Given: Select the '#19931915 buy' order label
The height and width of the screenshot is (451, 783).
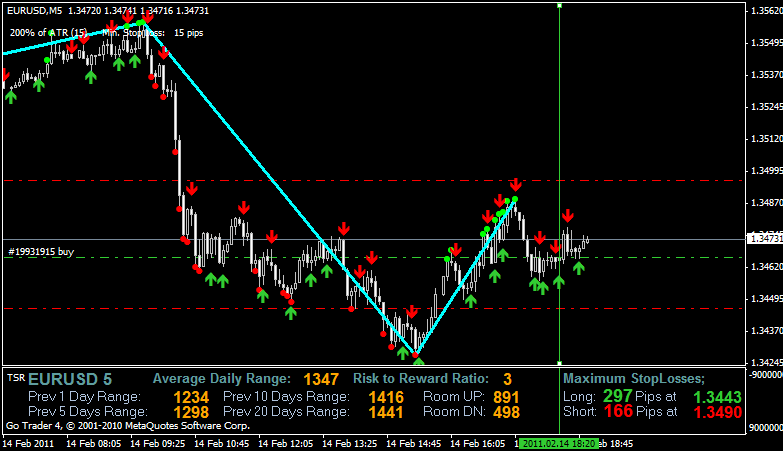Looking at the screenshot, I should [41, 252].
